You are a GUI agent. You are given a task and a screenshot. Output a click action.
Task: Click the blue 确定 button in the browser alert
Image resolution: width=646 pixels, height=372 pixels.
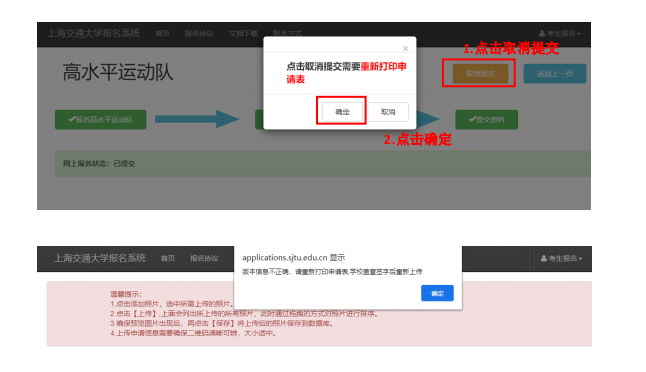click(437, 293)
